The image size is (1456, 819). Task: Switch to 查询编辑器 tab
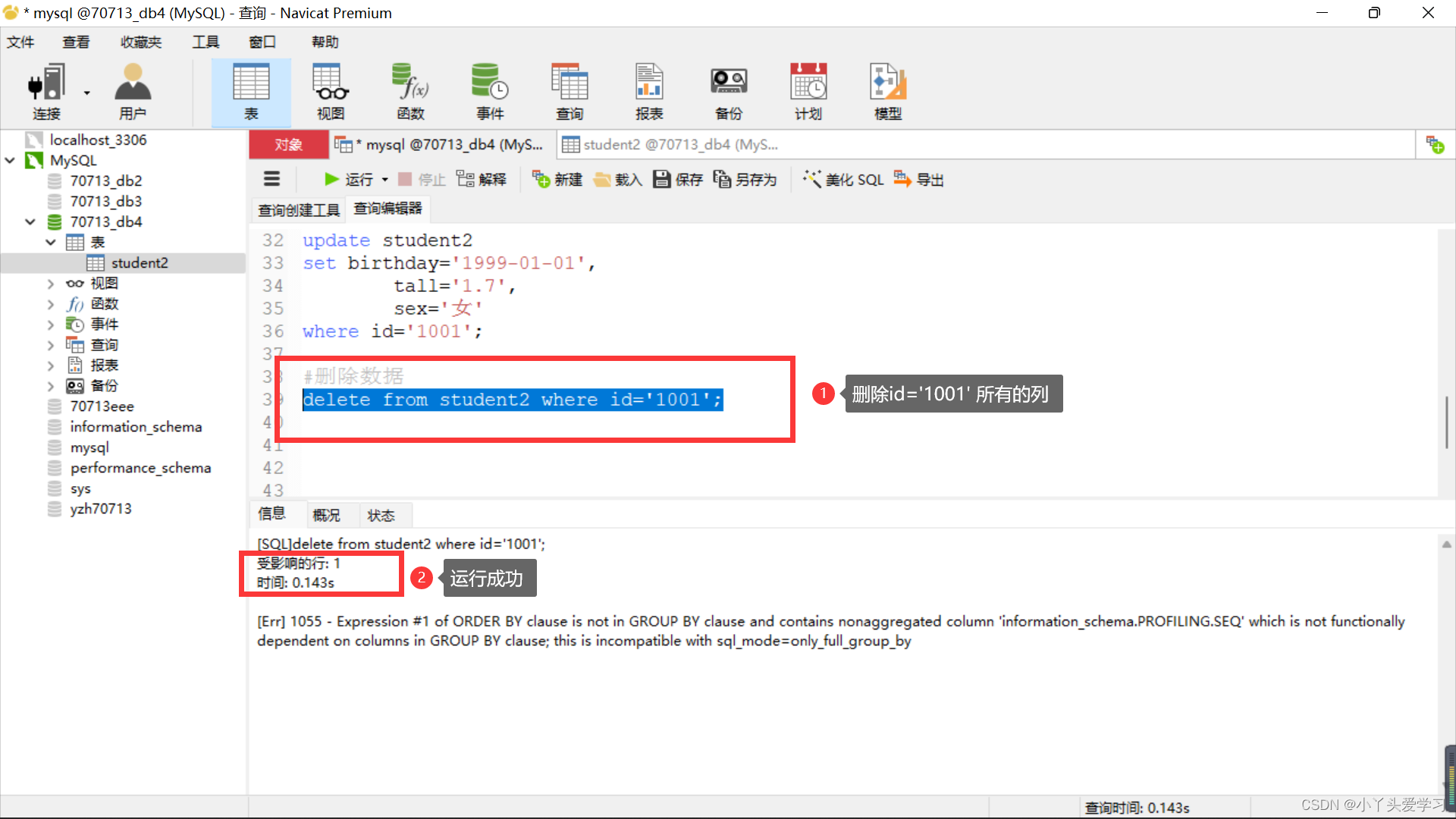(388, 209)
